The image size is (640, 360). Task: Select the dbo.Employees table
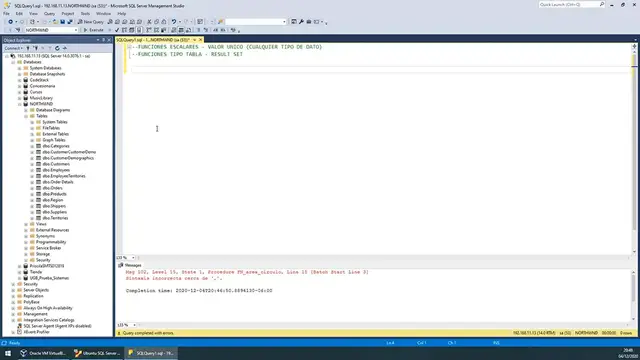[x=56, y=170]
